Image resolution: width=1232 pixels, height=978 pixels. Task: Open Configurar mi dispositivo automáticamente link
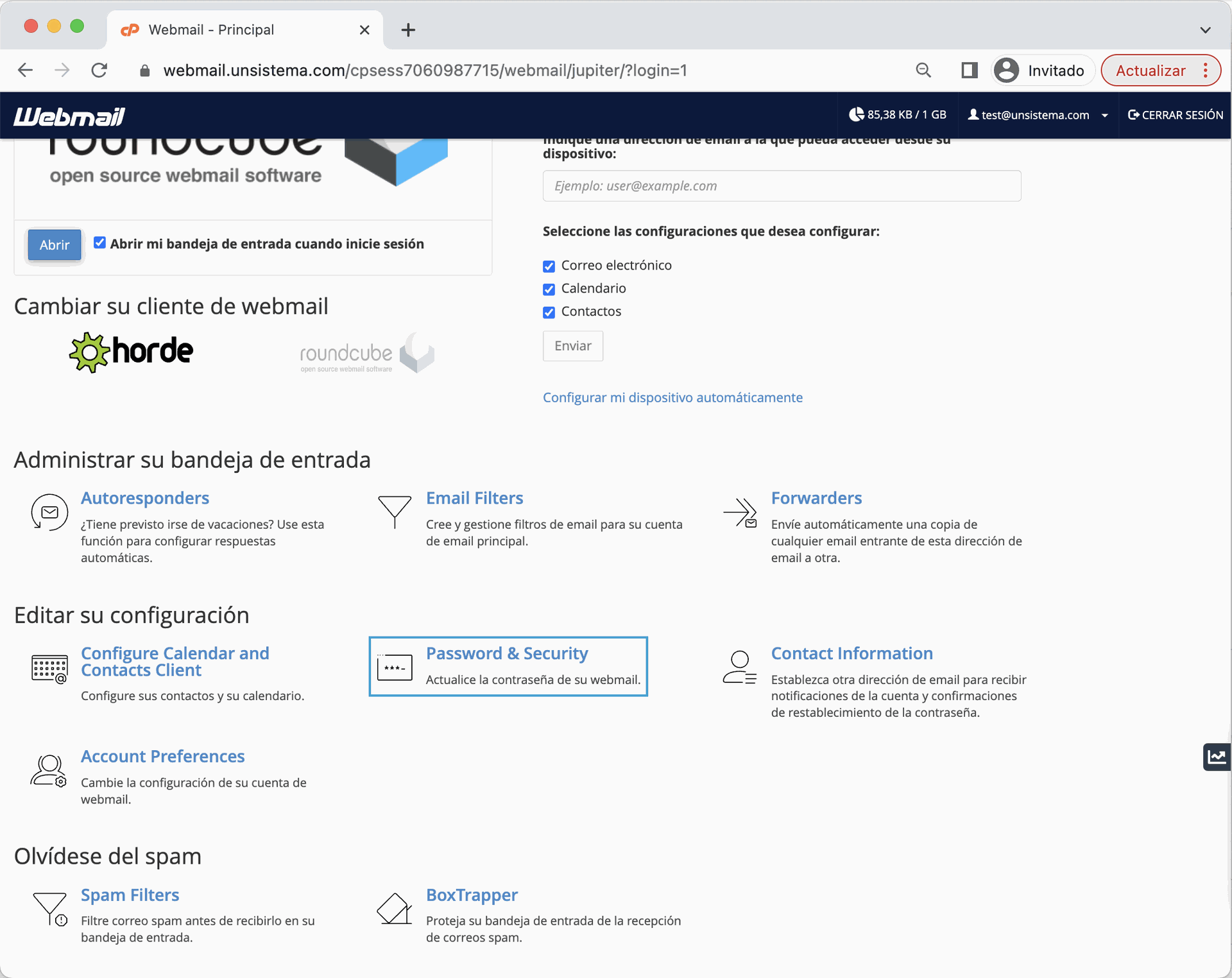(672, 397)
